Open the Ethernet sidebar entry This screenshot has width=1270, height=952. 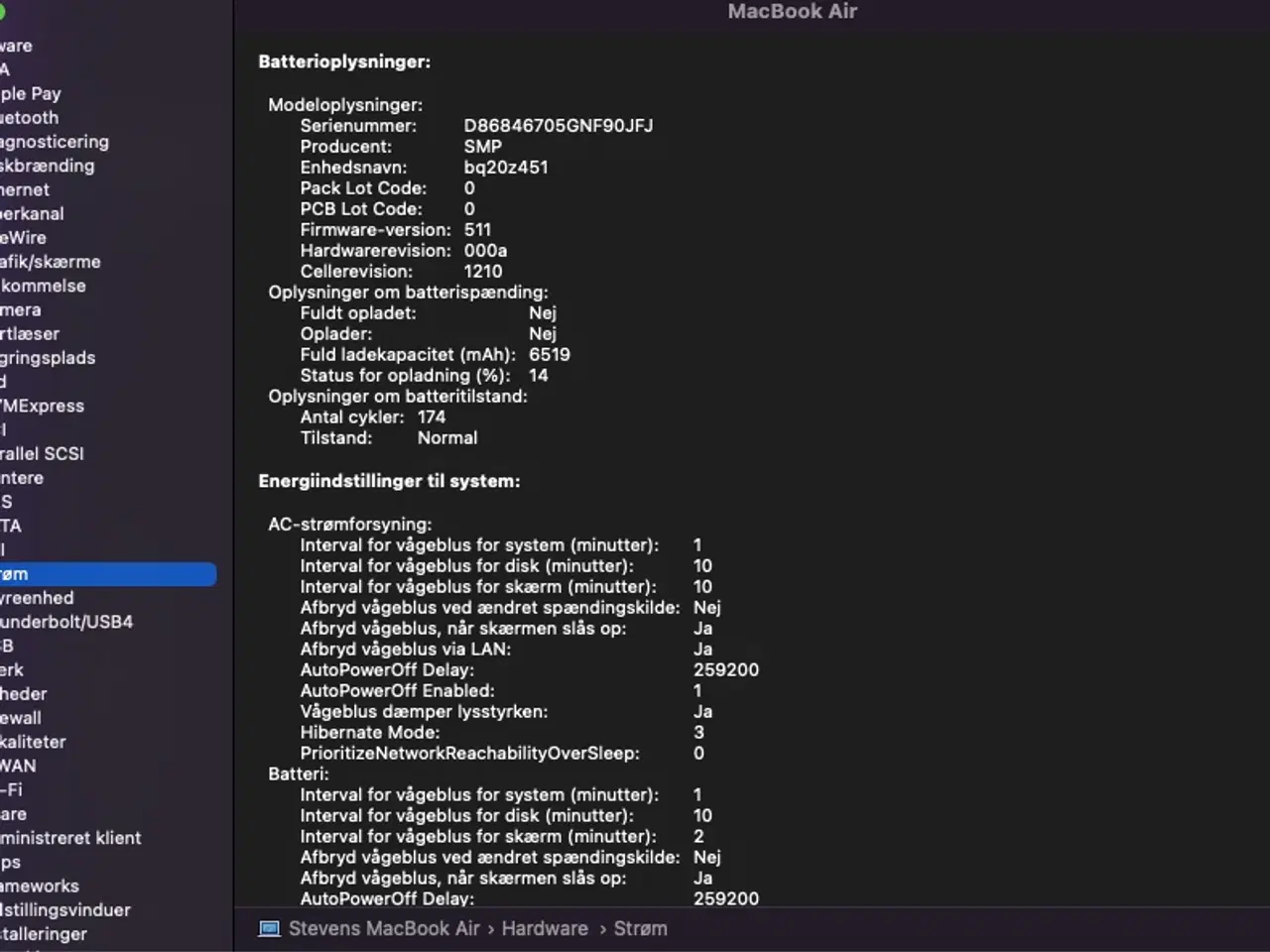(25, 189)
